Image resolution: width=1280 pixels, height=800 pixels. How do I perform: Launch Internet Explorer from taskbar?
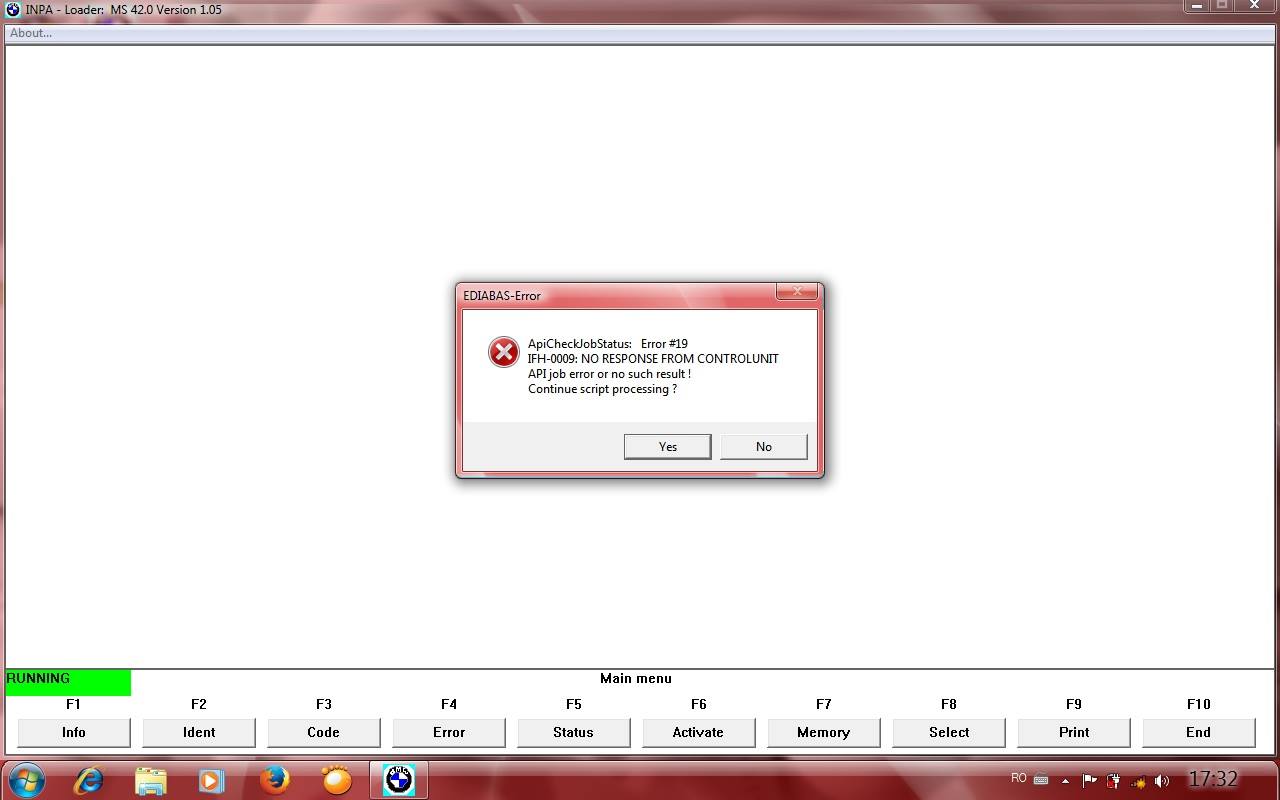point(89,779)
